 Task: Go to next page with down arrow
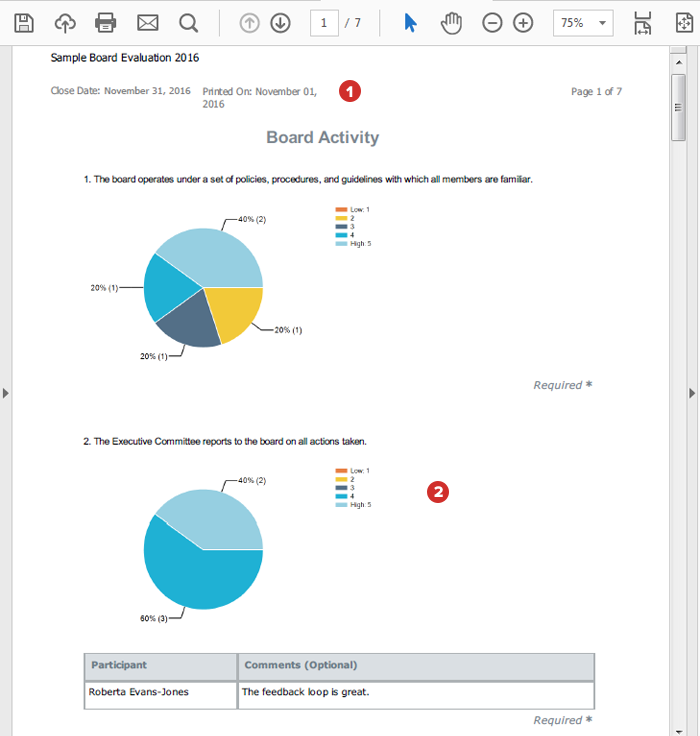(280, 22)
